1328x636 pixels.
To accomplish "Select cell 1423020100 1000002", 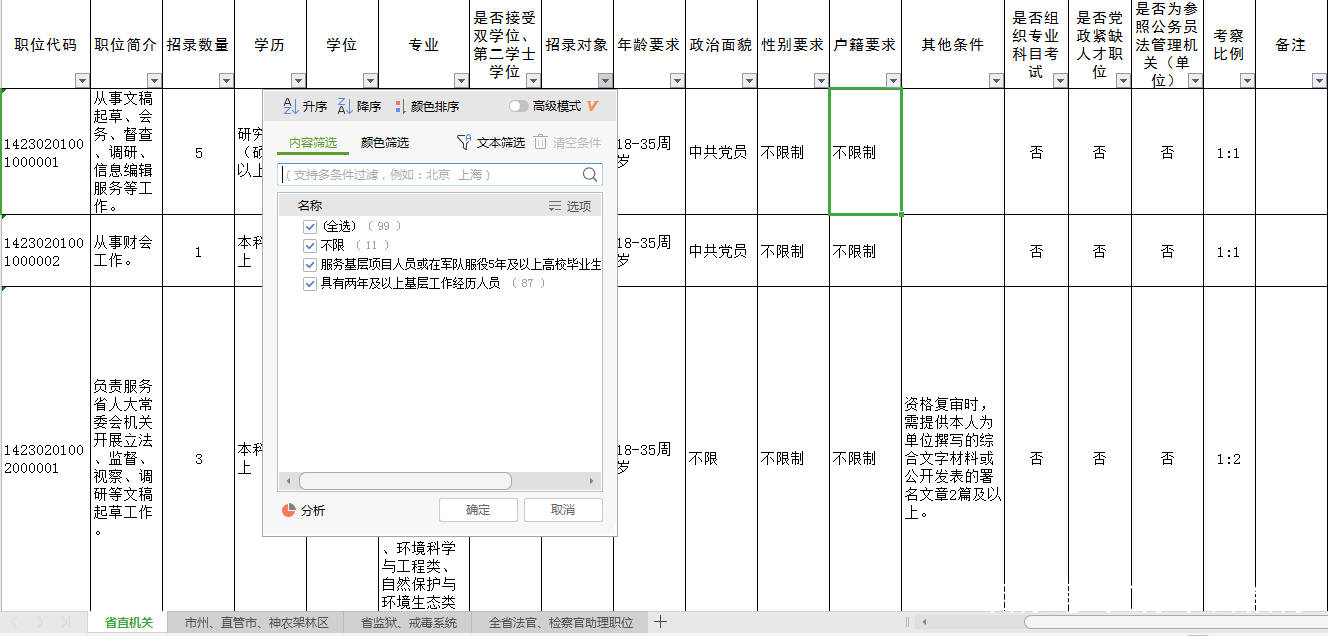I will click(45, 251).
